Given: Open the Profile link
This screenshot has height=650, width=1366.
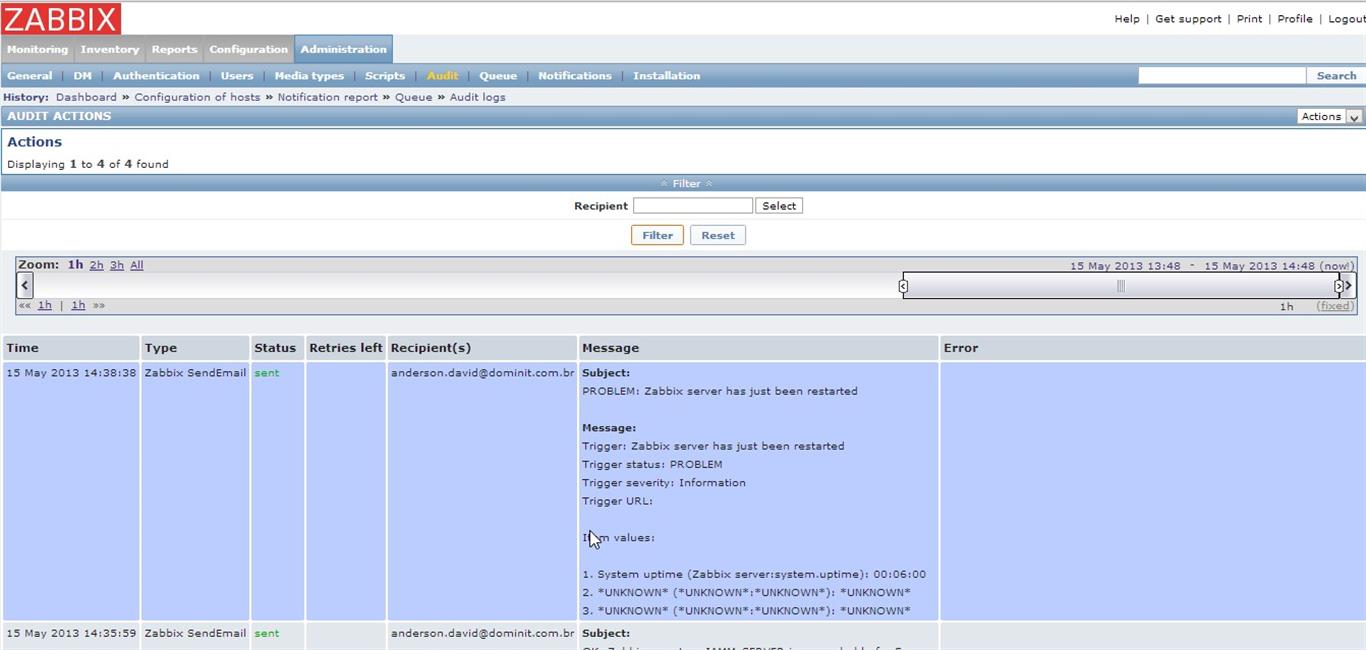Looking at the screenshot, I should pyautogui.click(x=1295, y=19).
